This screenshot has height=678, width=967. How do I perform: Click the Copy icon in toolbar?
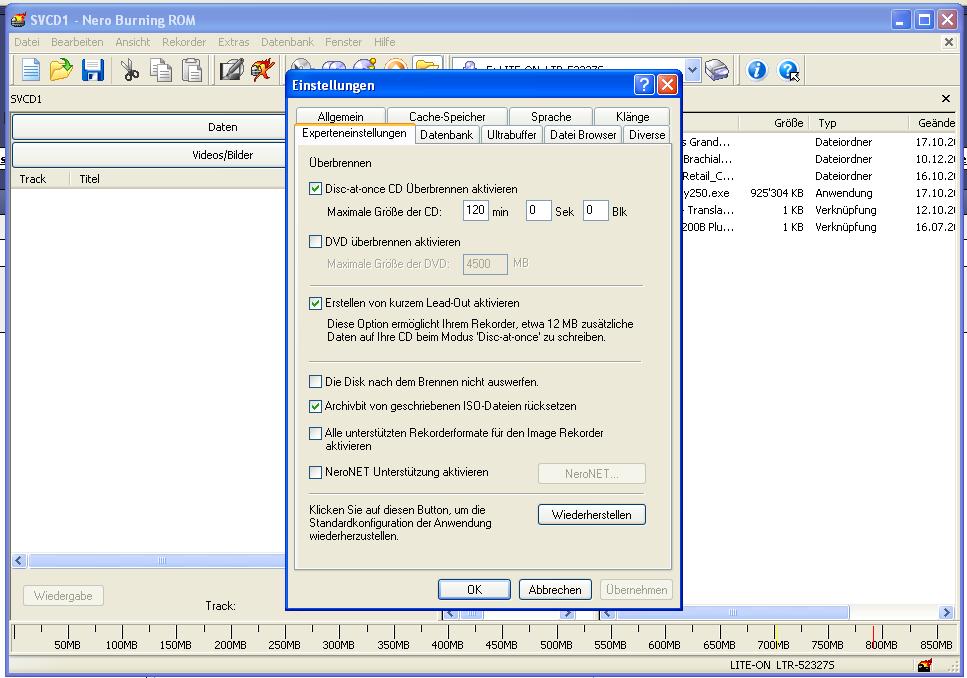click(161, 70)
